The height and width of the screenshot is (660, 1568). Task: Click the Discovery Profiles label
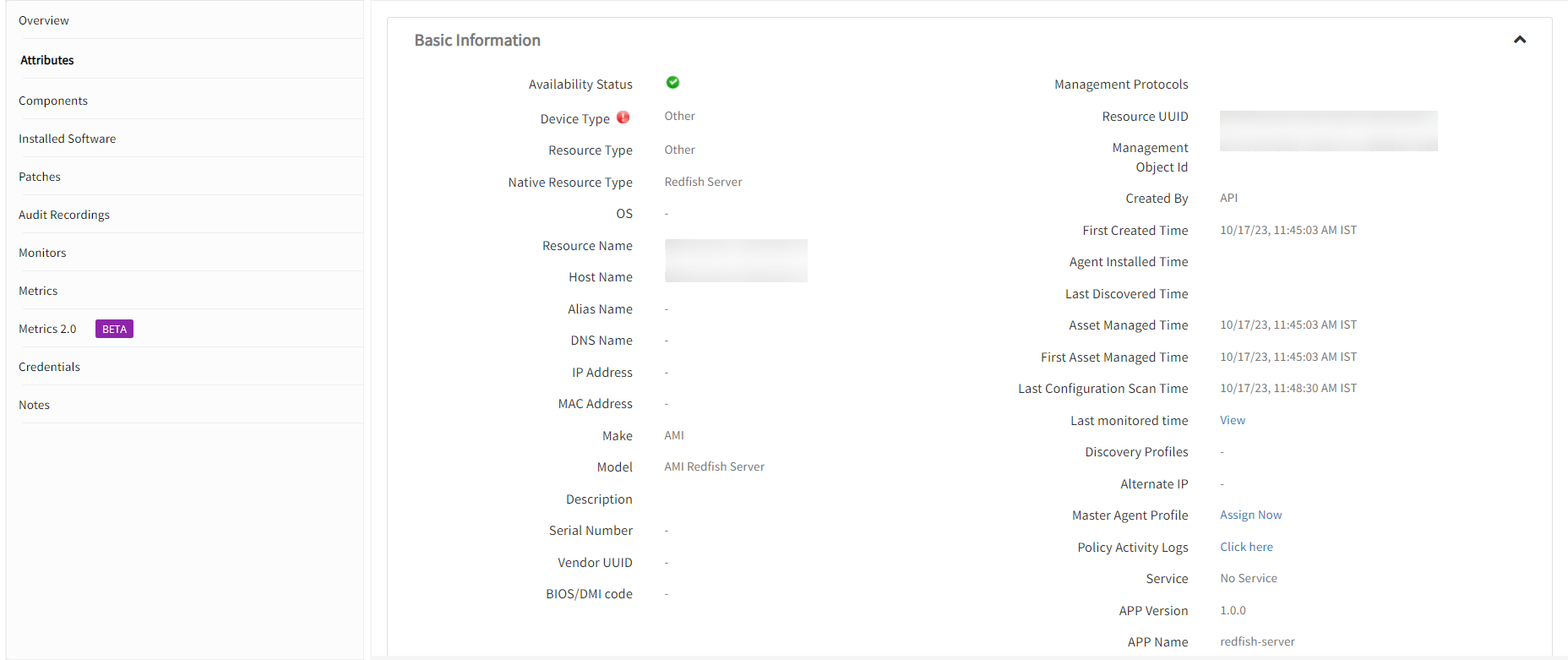1136,452
